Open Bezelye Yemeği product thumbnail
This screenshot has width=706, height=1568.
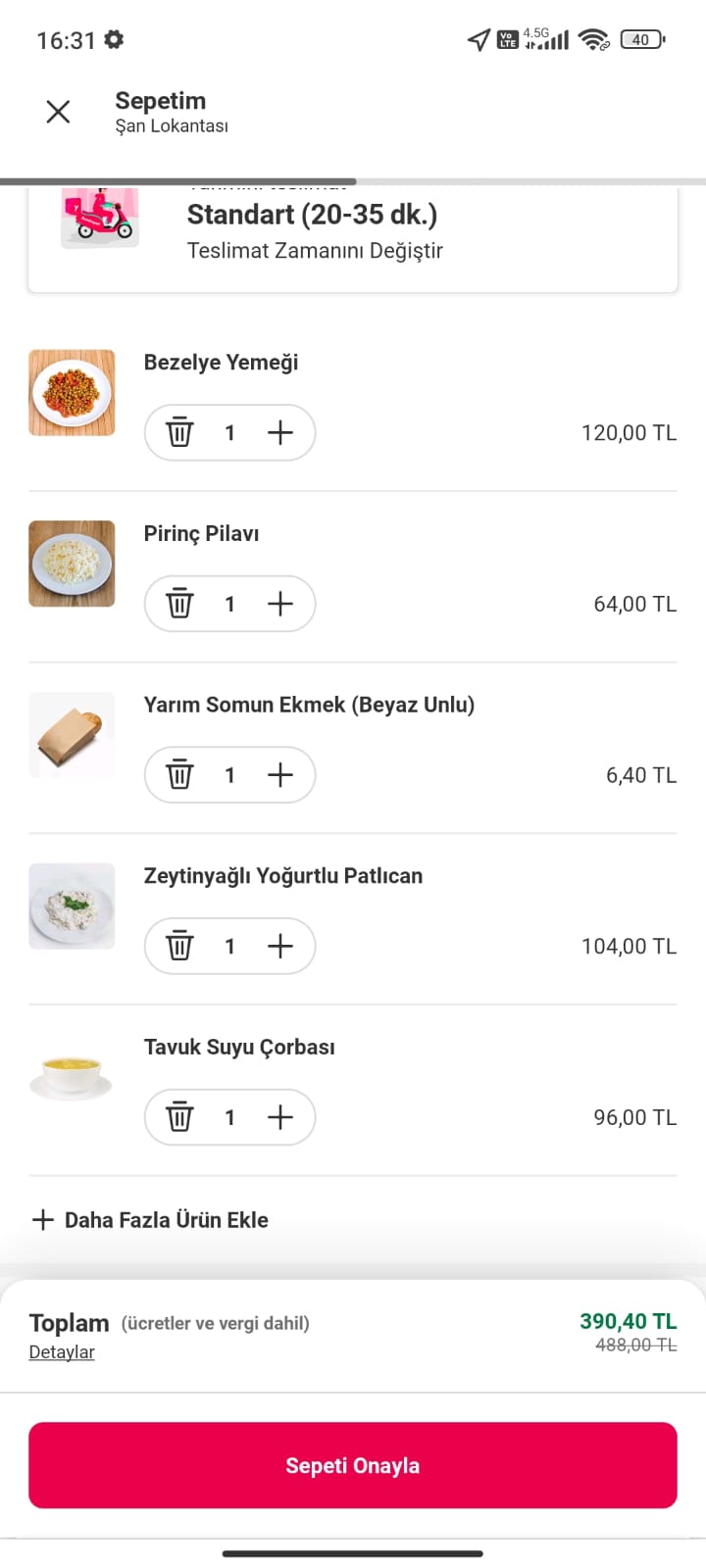[x=72, y=393]
